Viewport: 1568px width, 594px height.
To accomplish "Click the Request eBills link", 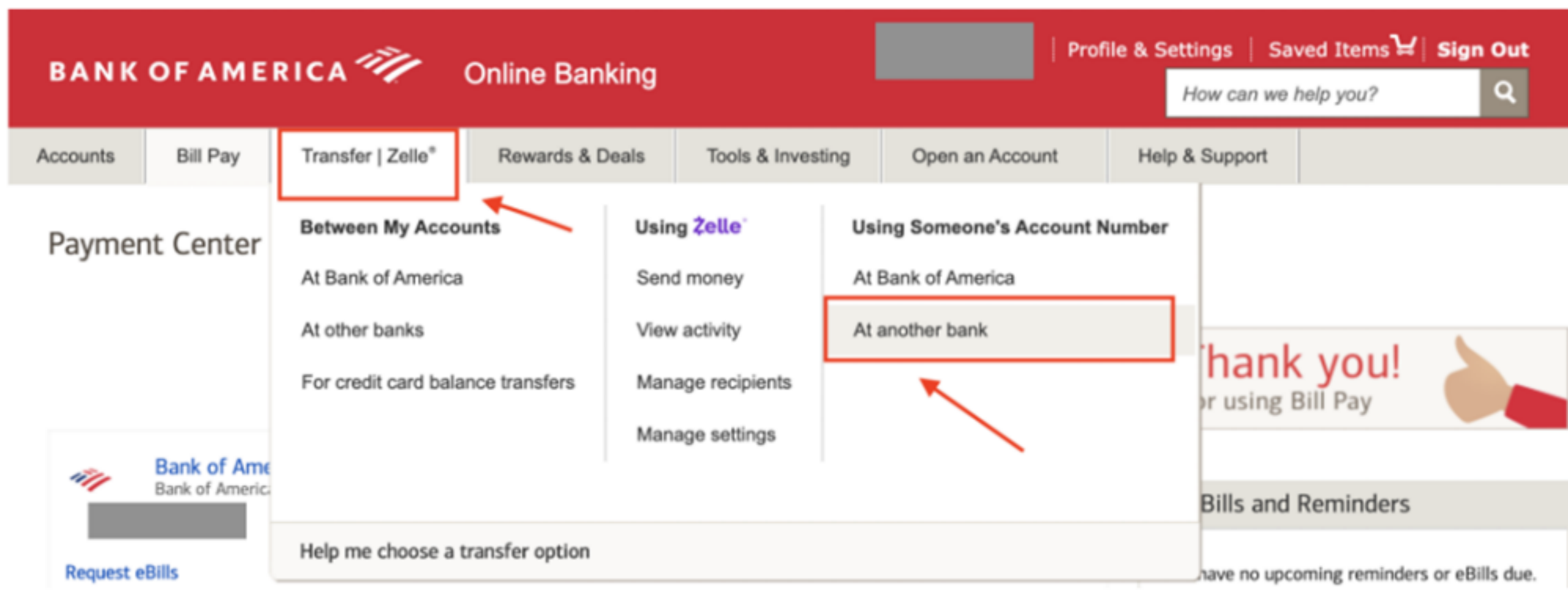I will point(121,572).
